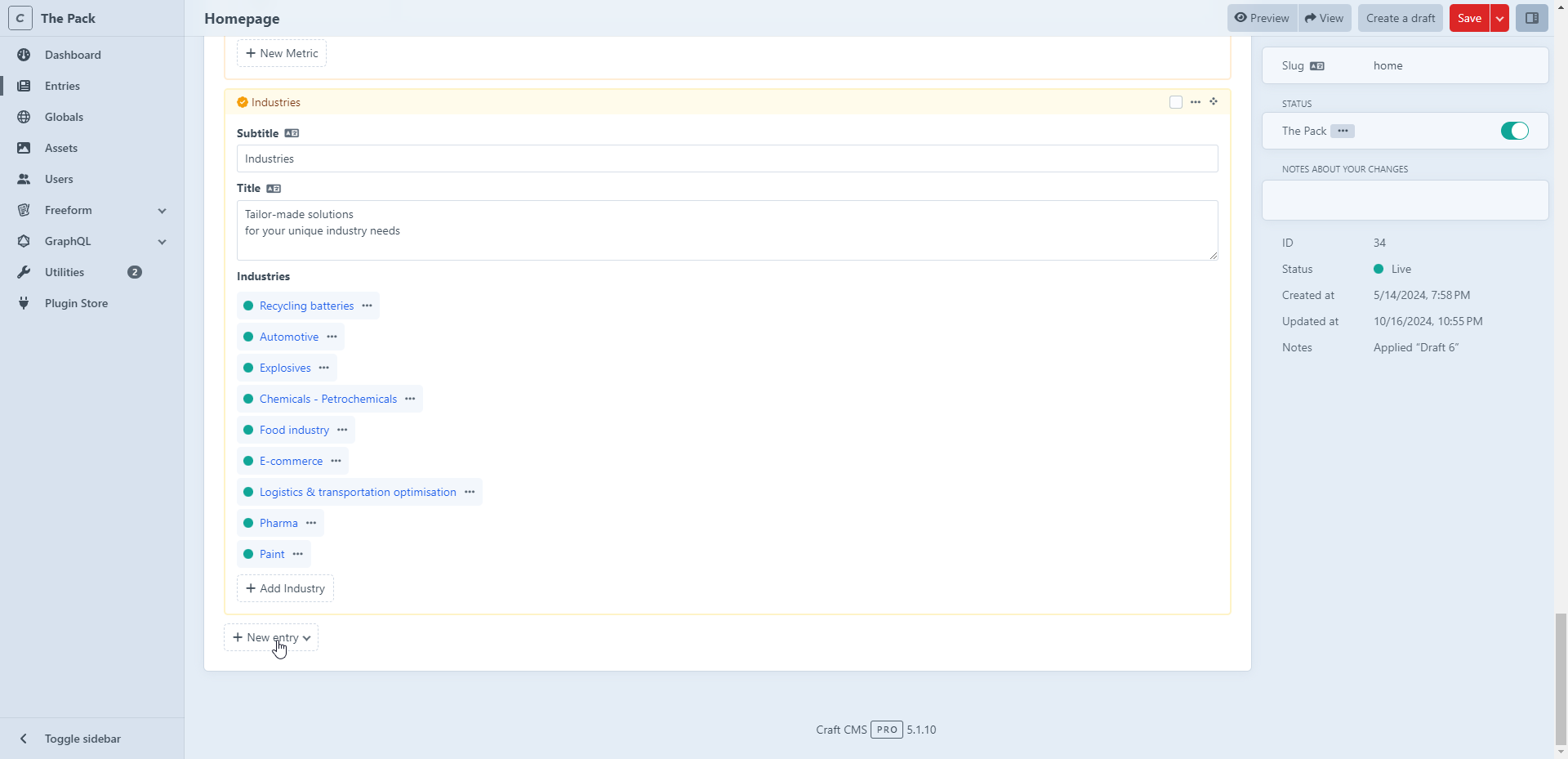This screenshot has height=759, width=1568.
Task: Open the Recycling batteries industry link
Action: [306, 306]
